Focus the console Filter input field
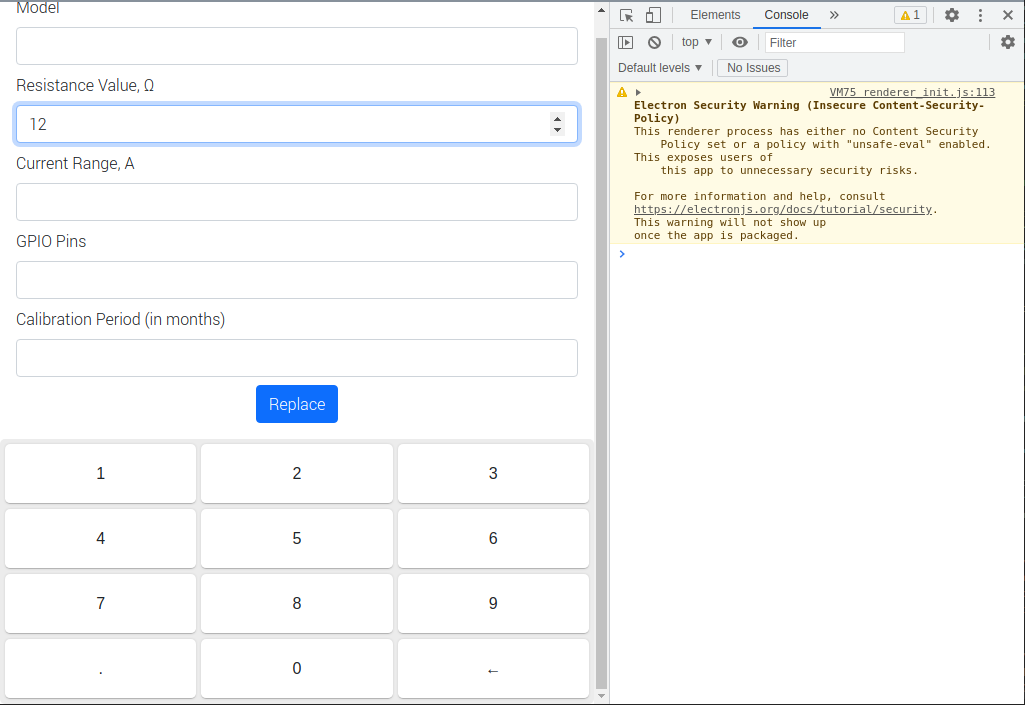Viewport: 1025px width, 705px height. click(x=835, y=41)
